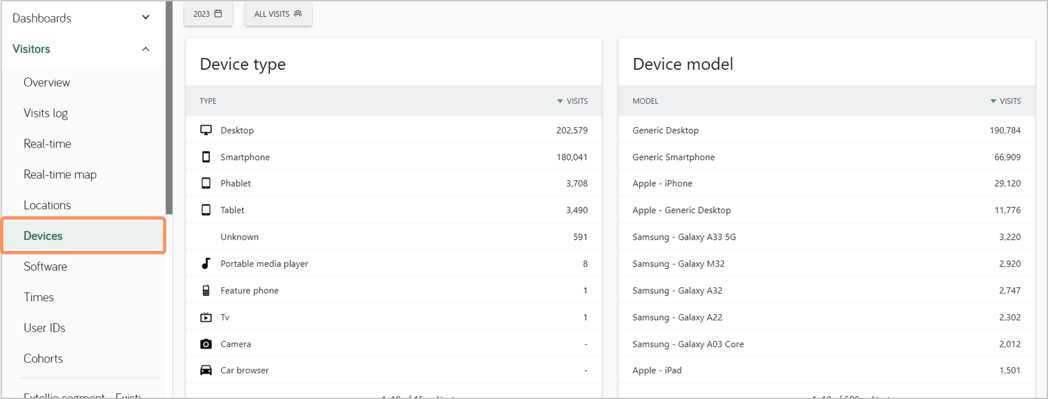Viewport: 1048px width, 399px height.
Task: Sort Device type by VISITS column
Action: [x=572, y=101]
